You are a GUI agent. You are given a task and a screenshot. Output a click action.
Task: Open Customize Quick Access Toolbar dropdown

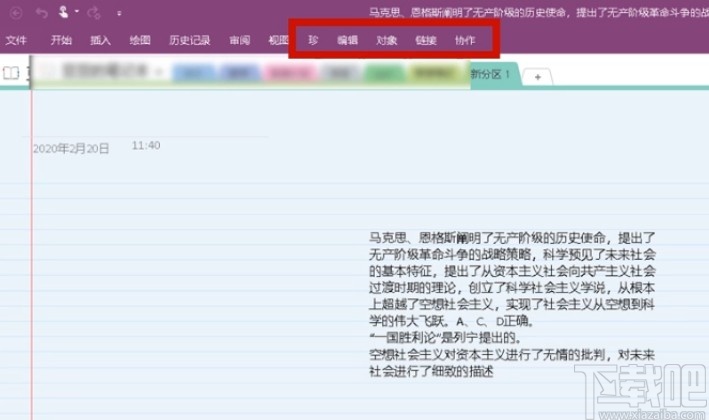tap(119, 14)
